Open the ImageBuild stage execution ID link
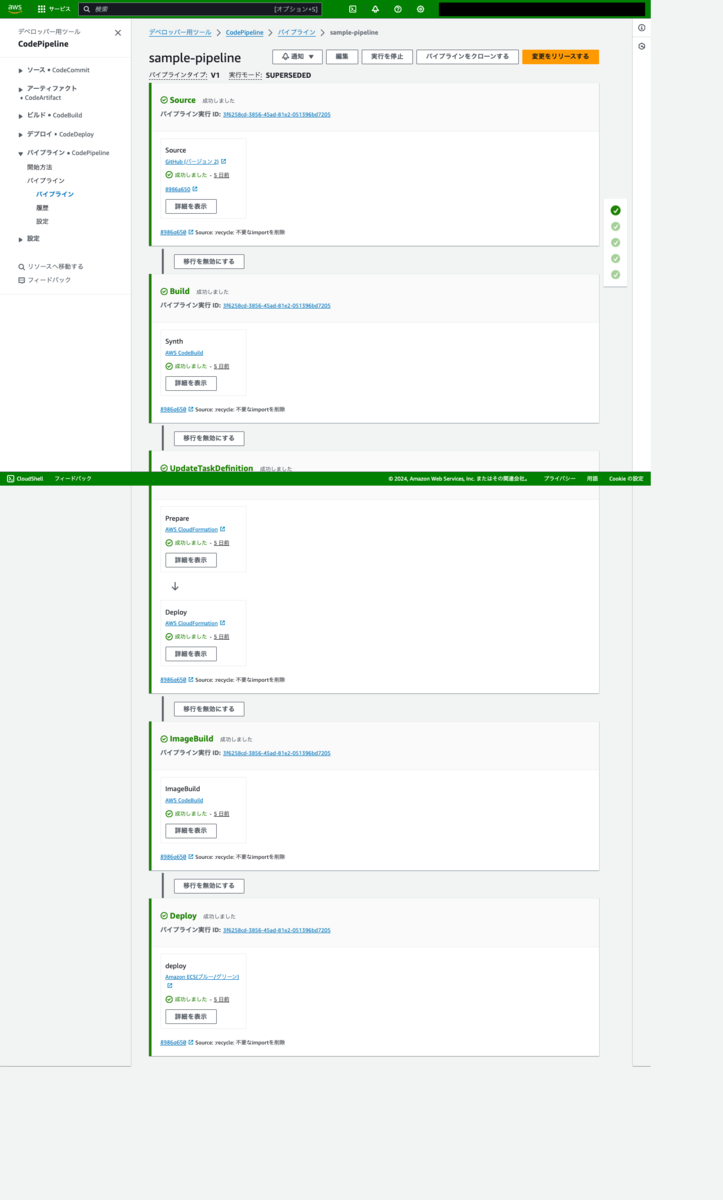The height and width of the screenshot is (1200, 723). coord(277,753)
